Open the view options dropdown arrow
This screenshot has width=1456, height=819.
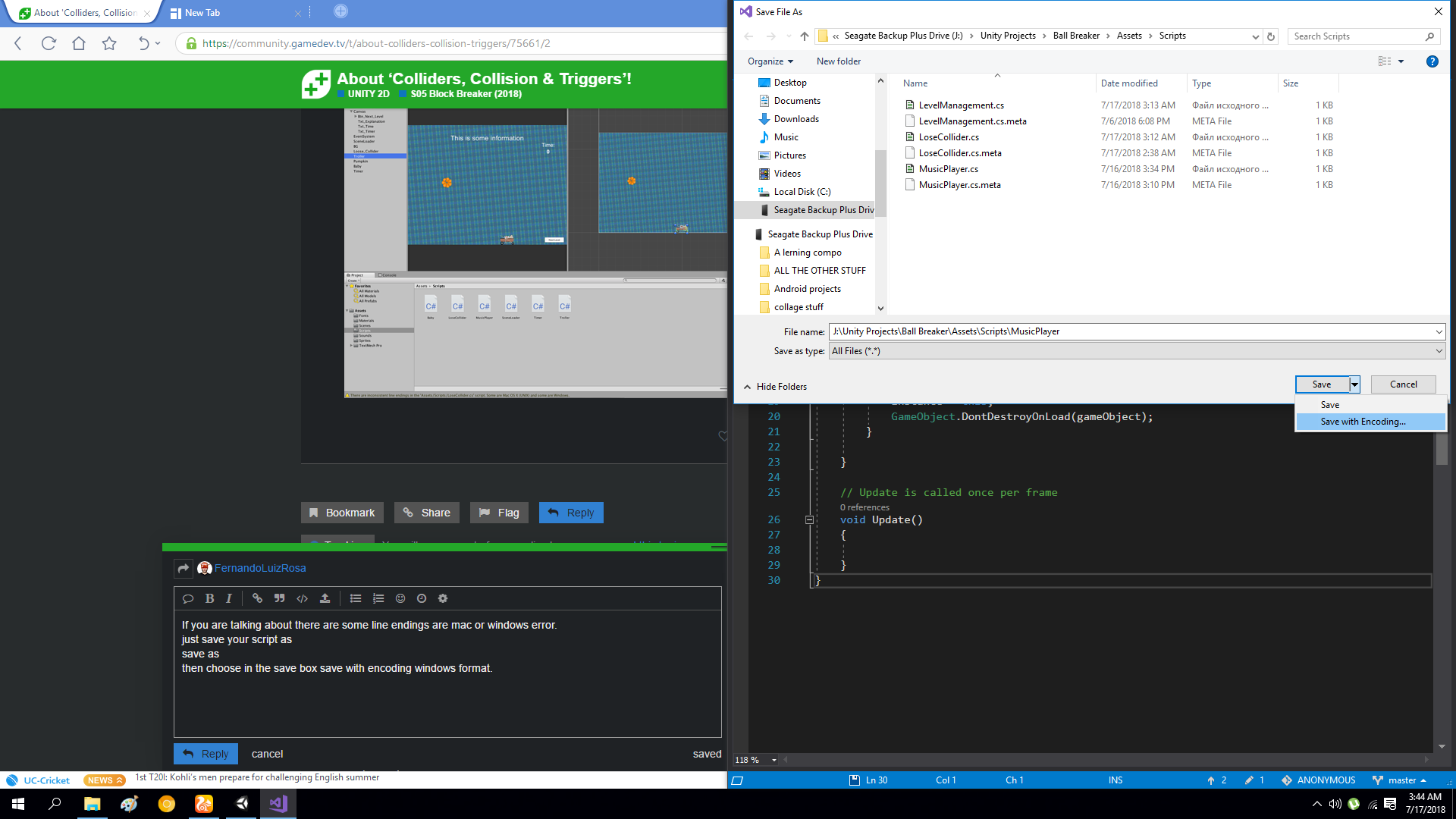[x=1401, y=61]
